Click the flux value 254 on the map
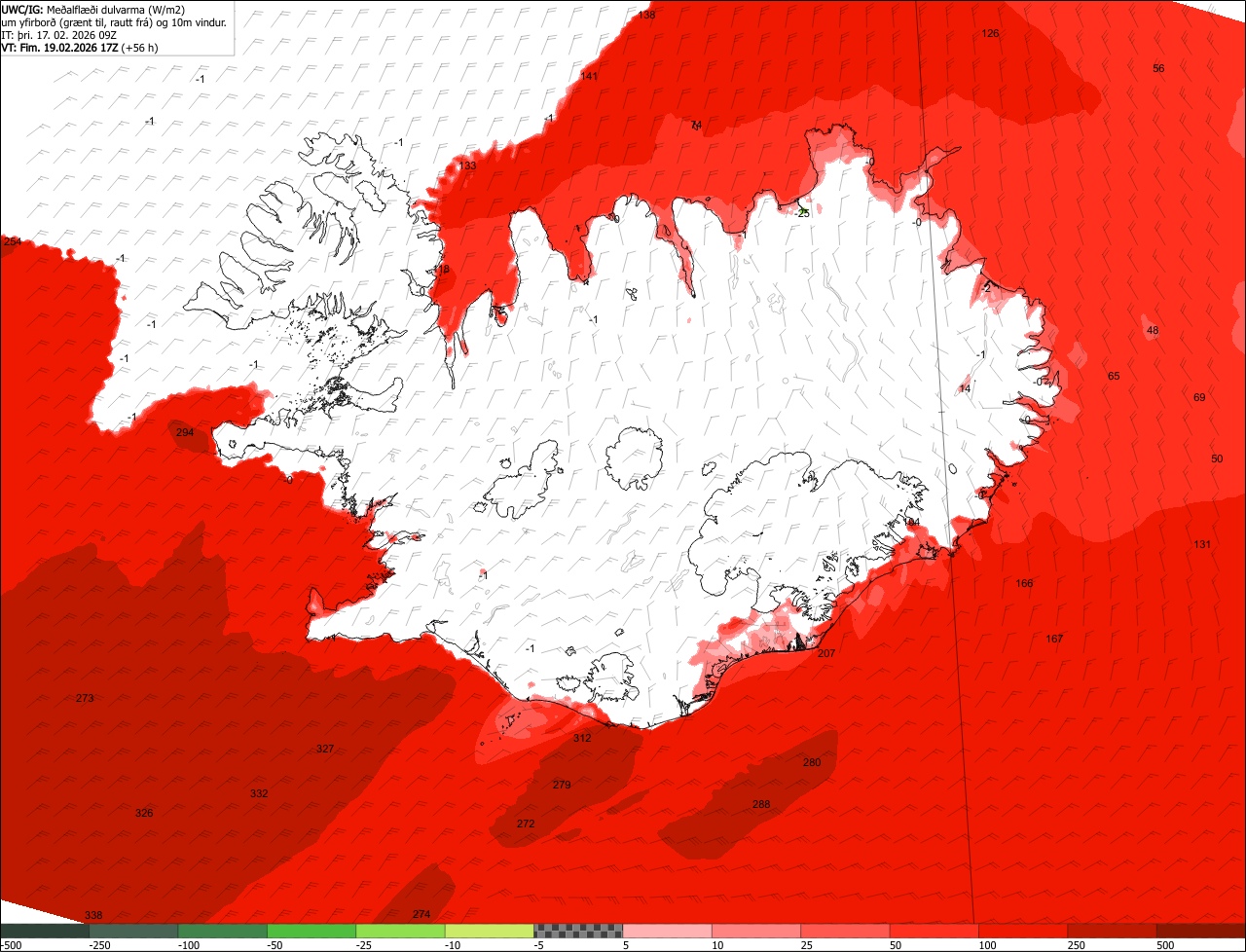The width and height of the screenshot is (1246, 952). click(12, 241)
